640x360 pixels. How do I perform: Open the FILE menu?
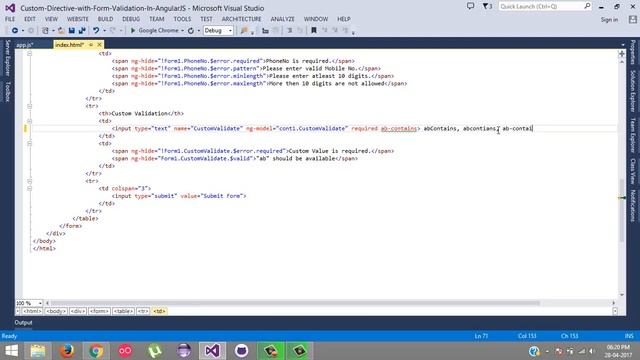point(10,19)
